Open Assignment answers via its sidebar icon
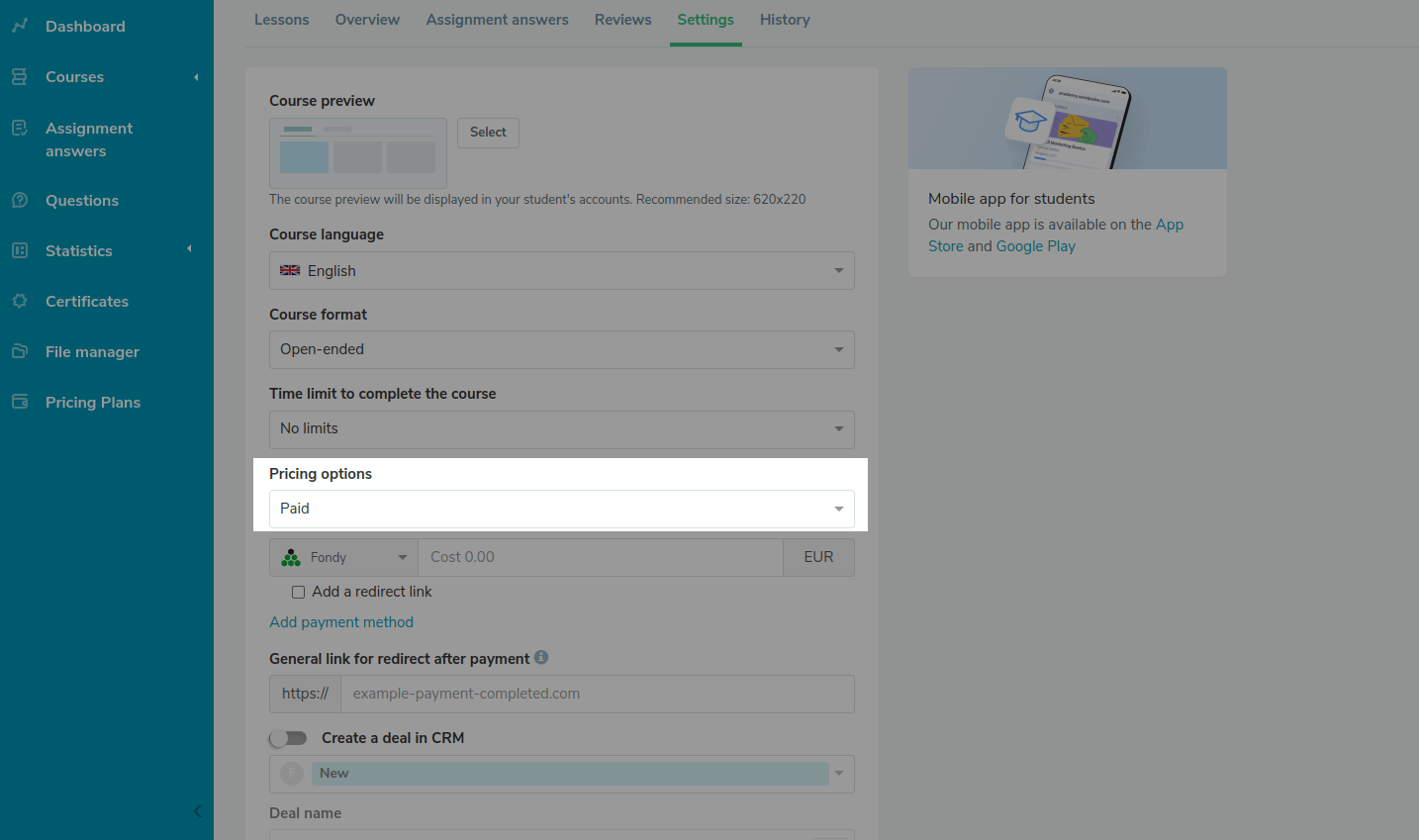The width and height of the screenshot is (1419, 840). [20, 129]
